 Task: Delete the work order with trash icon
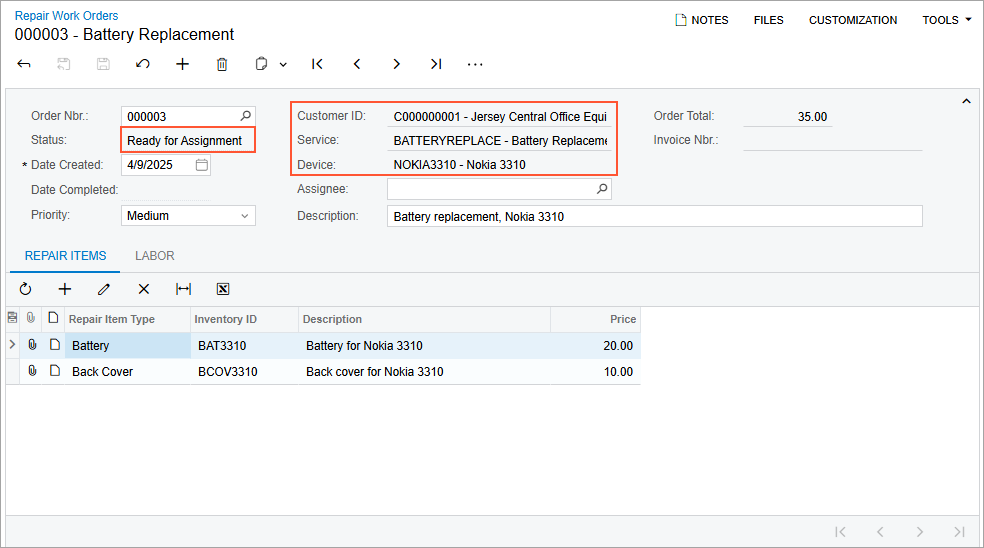tap(222, 64)
